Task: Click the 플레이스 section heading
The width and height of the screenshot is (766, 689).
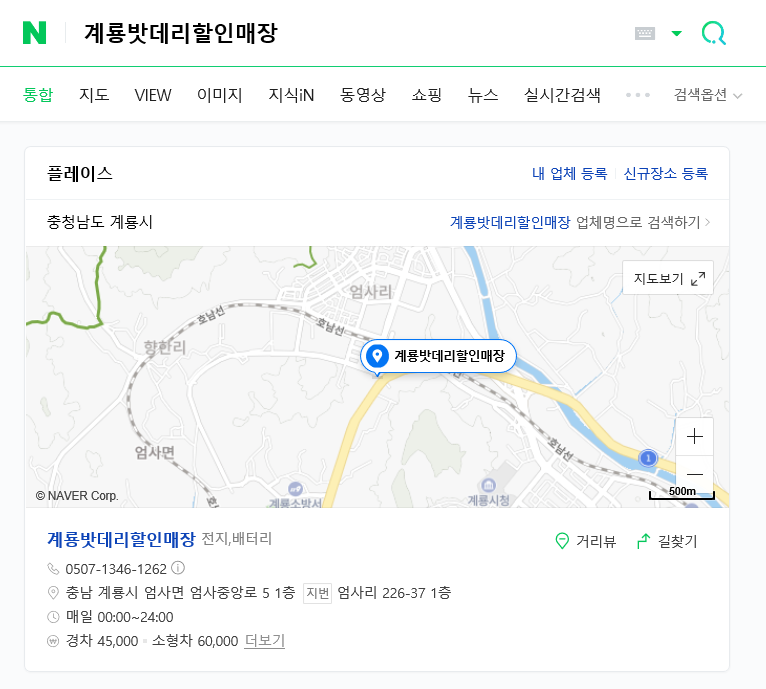Action: pos(80,173)
